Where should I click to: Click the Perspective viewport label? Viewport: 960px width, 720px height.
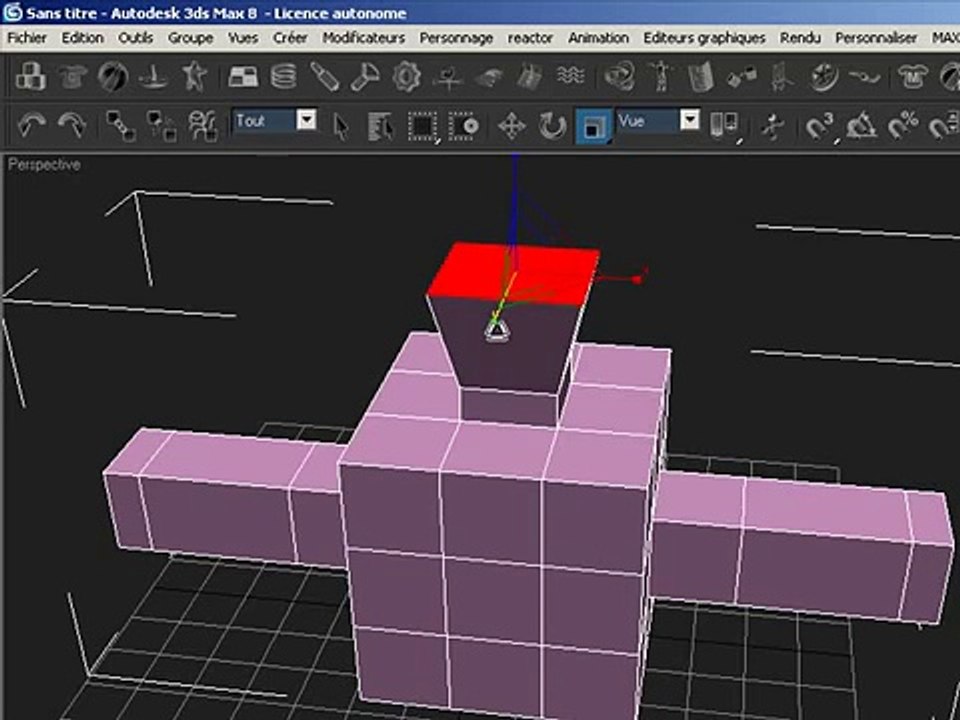44,165
